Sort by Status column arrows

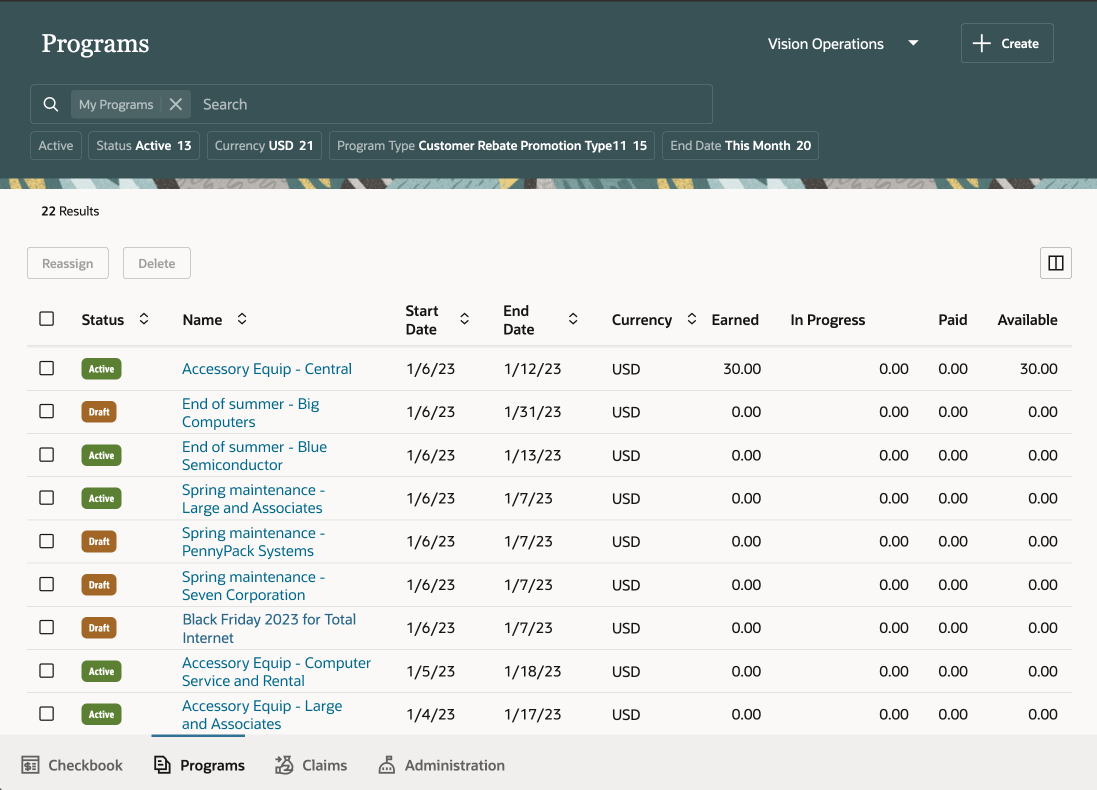pyautogui.click(x=144, y=319)
